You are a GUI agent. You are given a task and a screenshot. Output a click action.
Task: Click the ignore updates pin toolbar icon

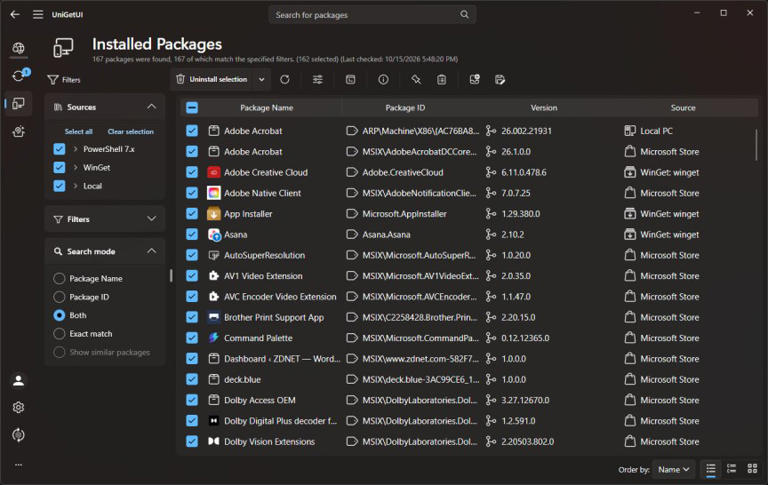(x=416, y=79)
